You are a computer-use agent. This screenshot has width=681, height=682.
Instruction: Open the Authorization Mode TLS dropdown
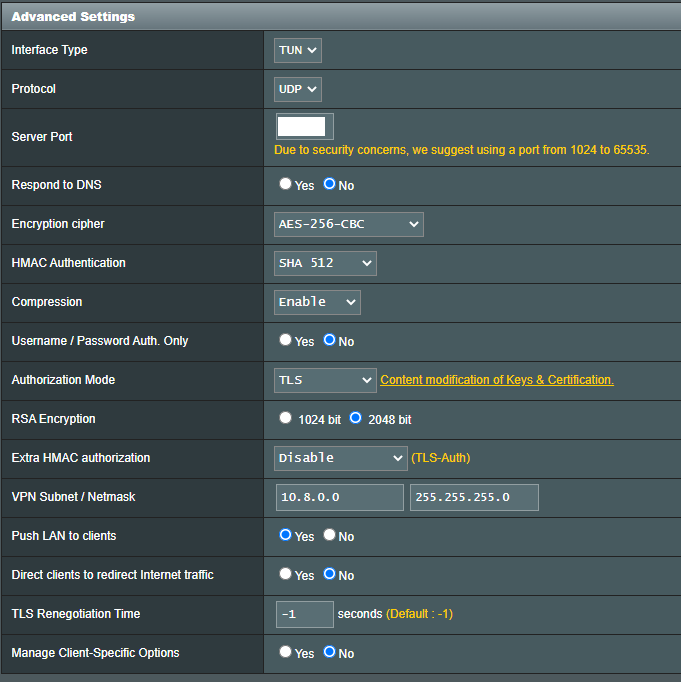click(325, 380)
